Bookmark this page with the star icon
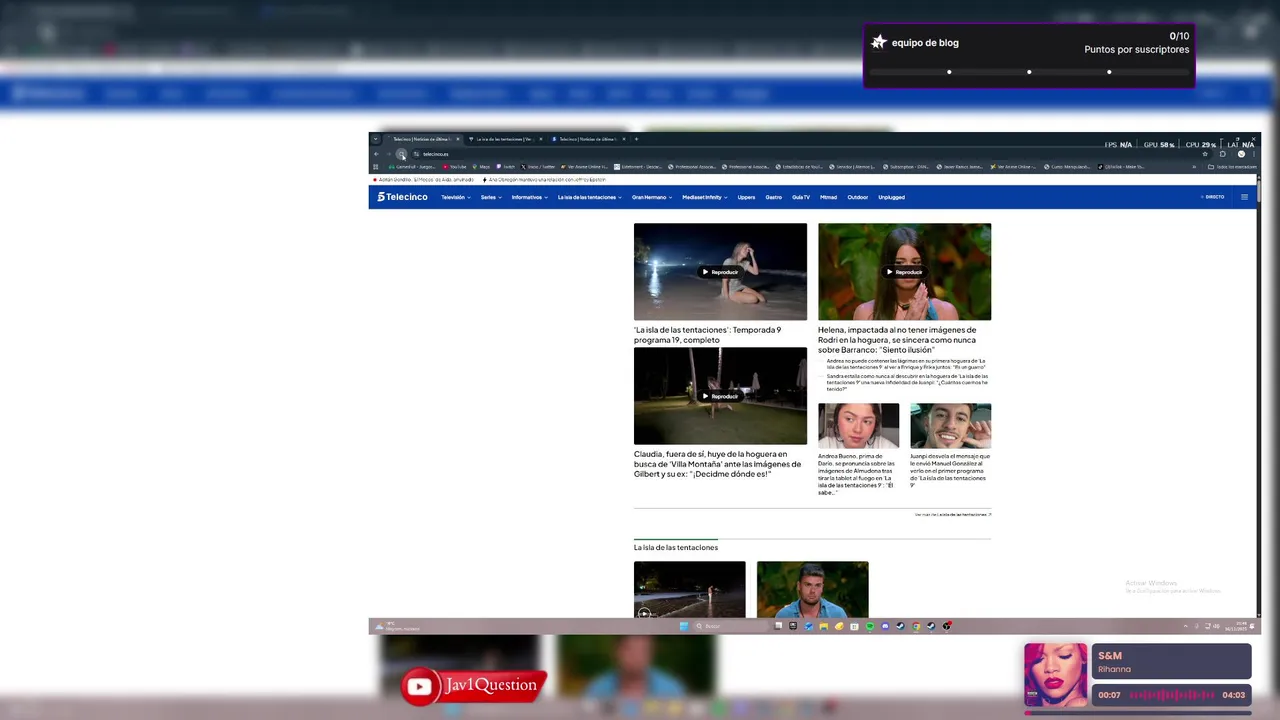 [x=1205, y=154]
